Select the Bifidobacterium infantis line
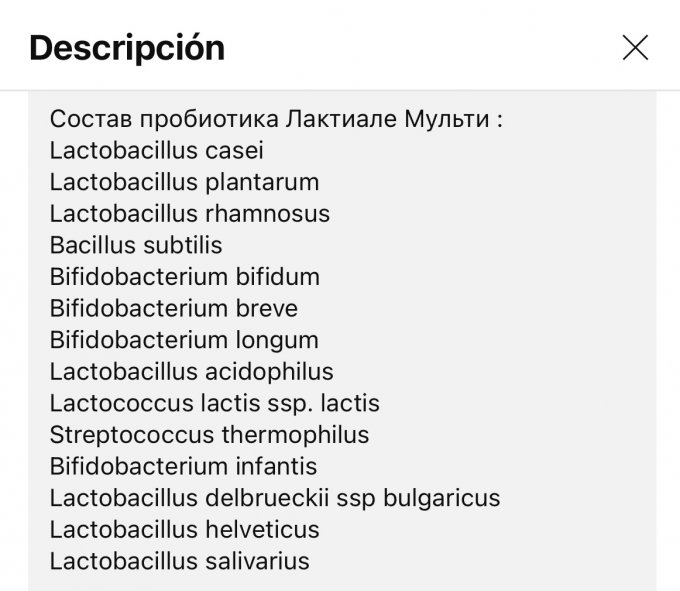 point(183,466)
